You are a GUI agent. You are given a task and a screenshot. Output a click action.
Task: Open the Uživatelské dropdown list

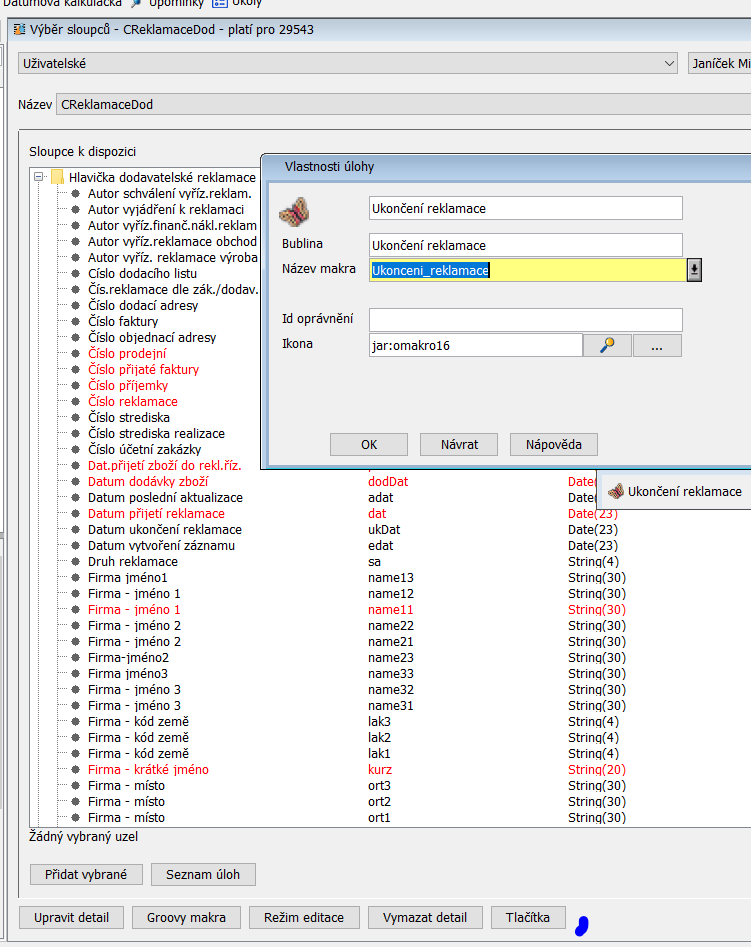tap(669, 63)
